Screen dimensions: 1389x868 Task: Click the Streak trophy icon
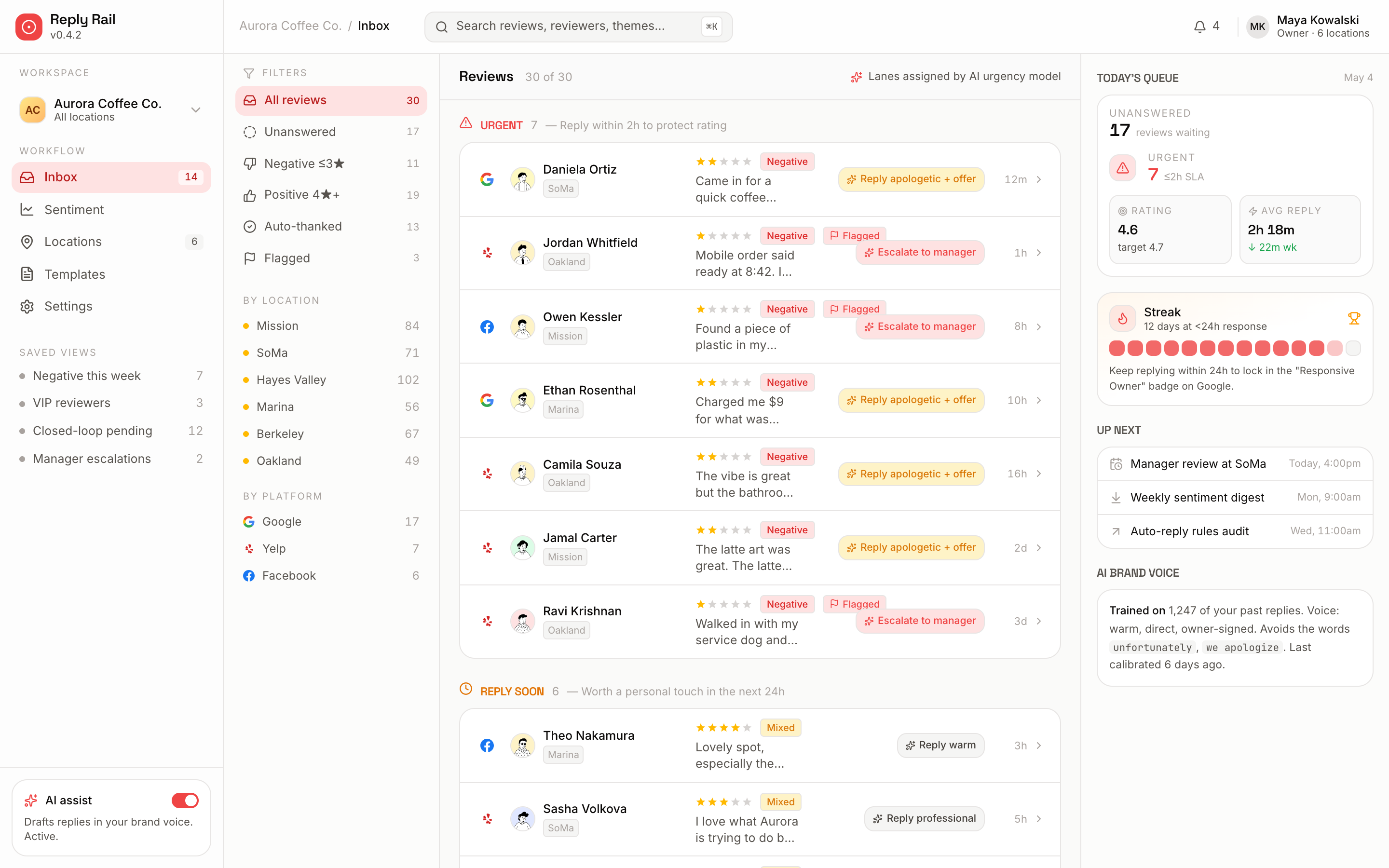coord(1354,318)
